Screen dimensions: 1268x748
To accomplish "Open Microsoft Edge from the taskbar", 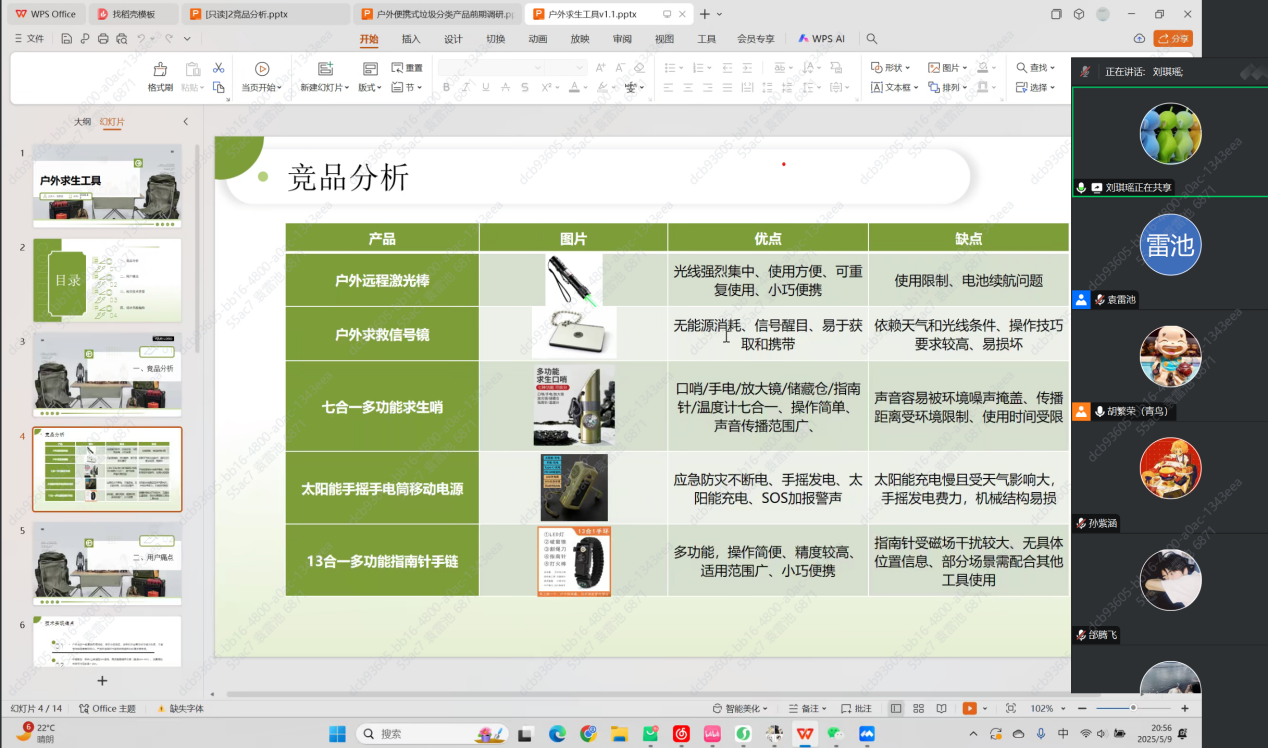I will click(x=557, y=734).
